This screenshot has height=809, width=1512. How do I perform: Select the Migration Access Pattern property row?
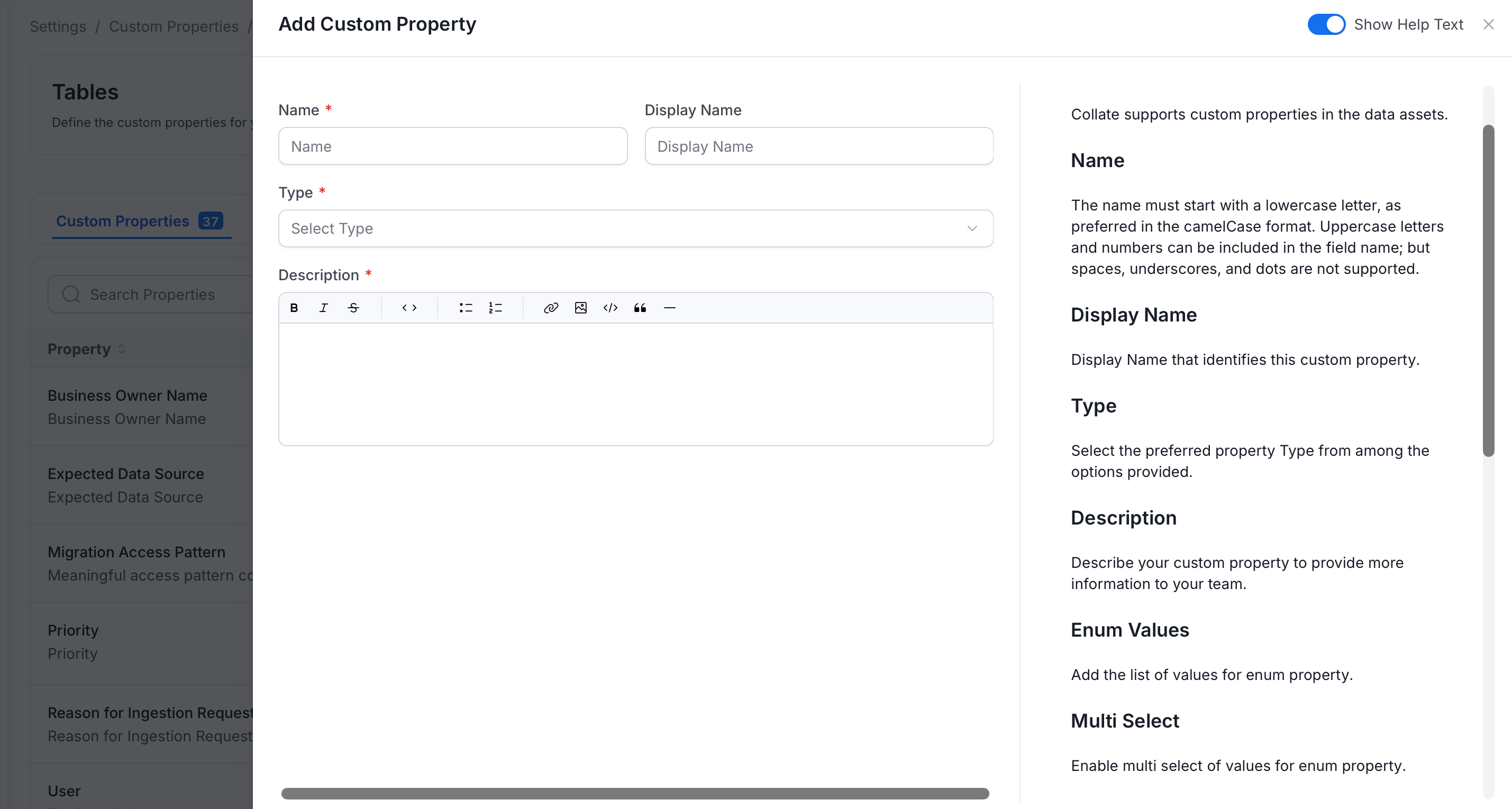pos(142,564)
